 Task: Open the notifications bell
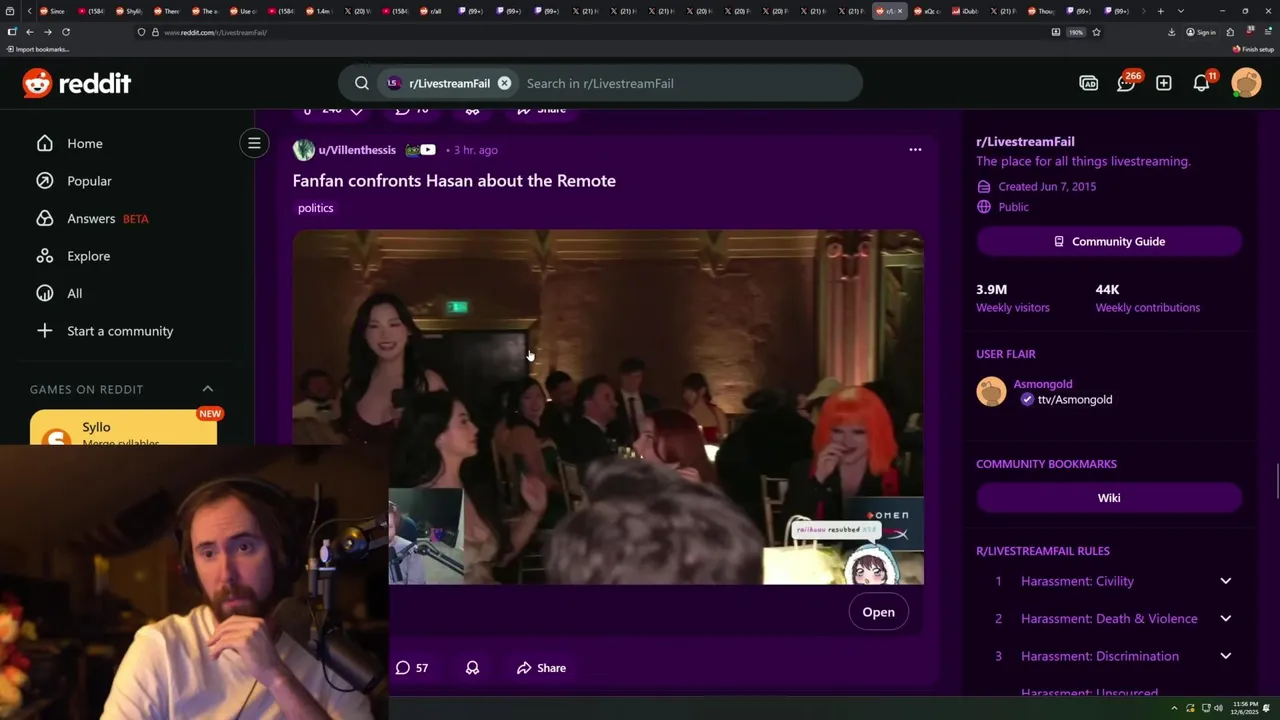[x=1203, y=82]
